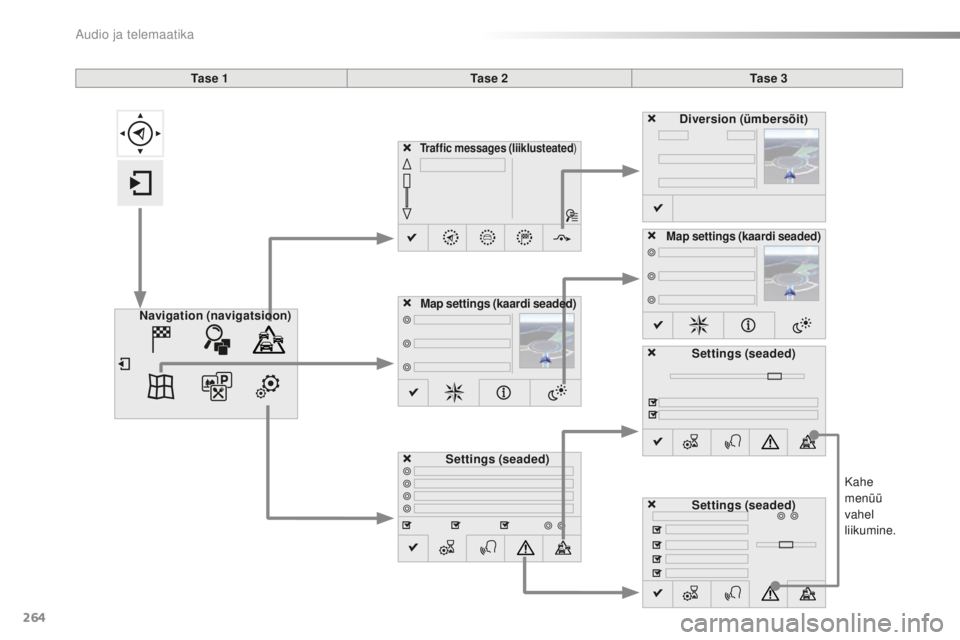Screen dimensions: 960x640
Task: Tap the map orientation star icon in Tase 3 Map settings
Action: coord(698,325)
